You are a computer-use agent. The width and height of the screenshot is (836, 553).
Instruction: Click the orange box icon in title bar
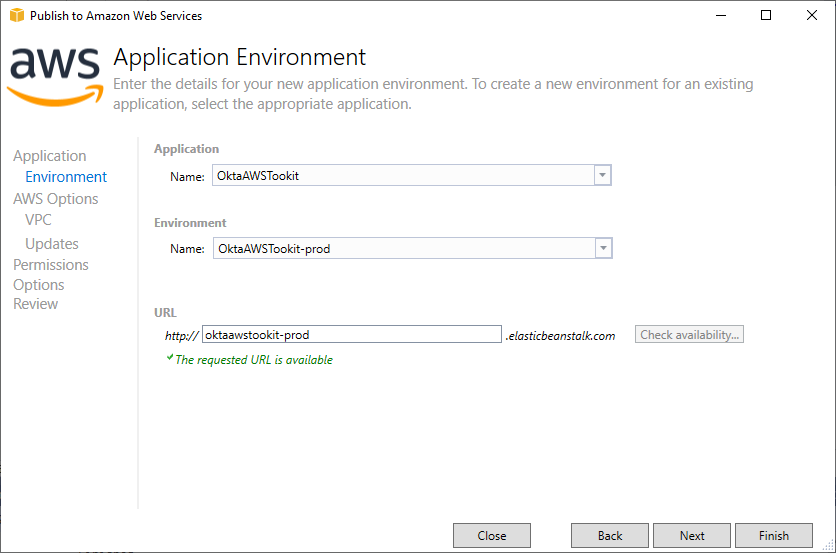tap(16, 16)
